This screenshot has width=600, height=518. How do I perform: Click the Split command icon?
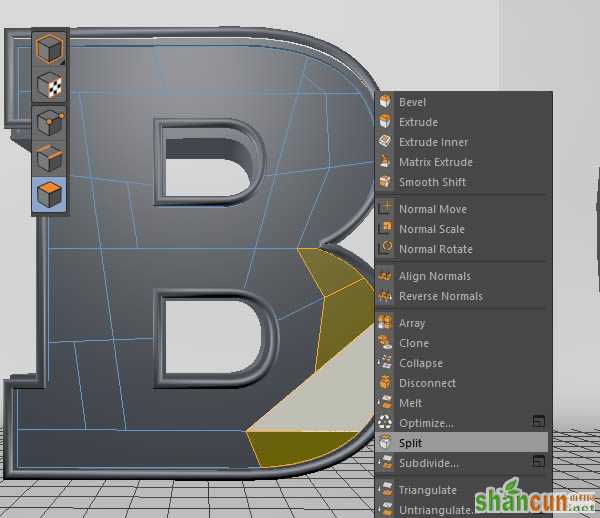[x=385, y=442]
